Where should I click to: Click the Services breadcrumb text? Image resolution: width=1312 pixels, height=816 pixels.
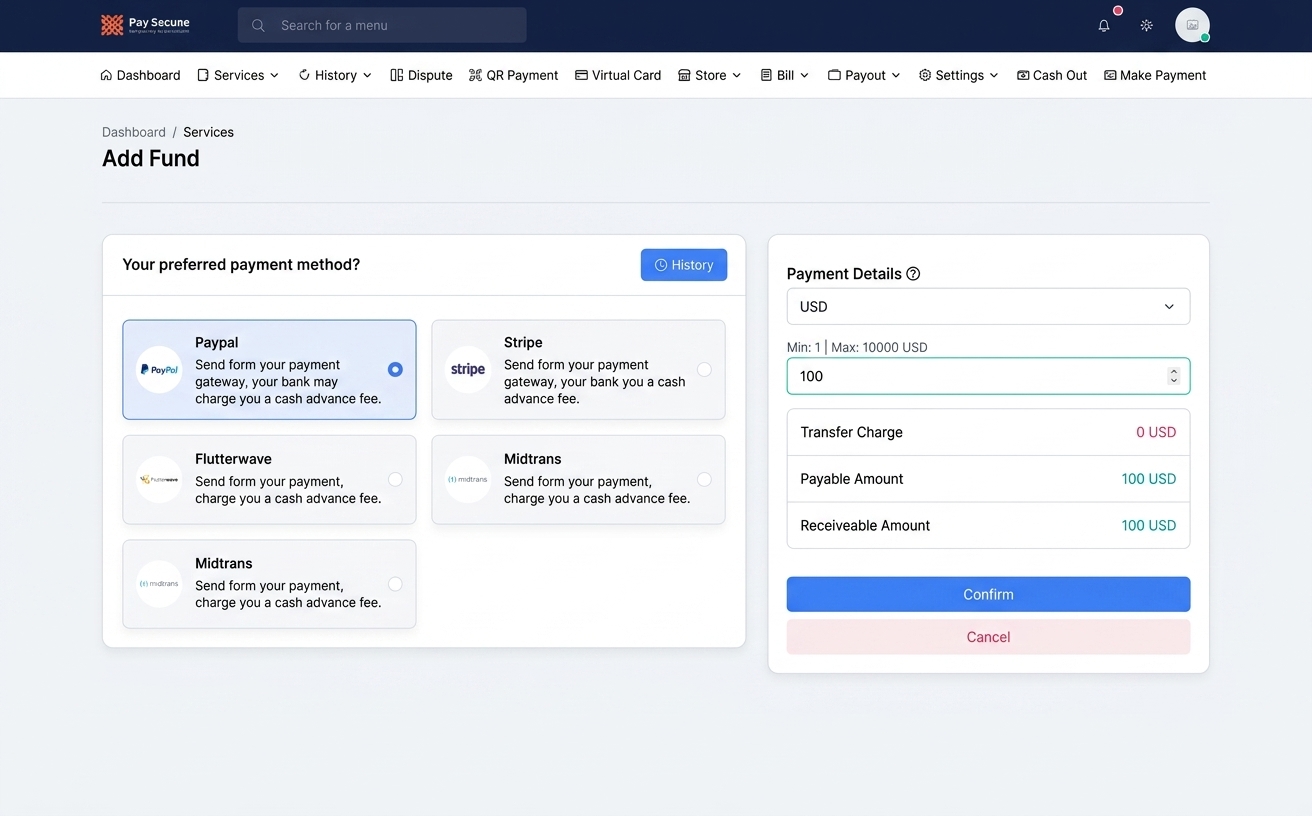click(x=208, y=132)
